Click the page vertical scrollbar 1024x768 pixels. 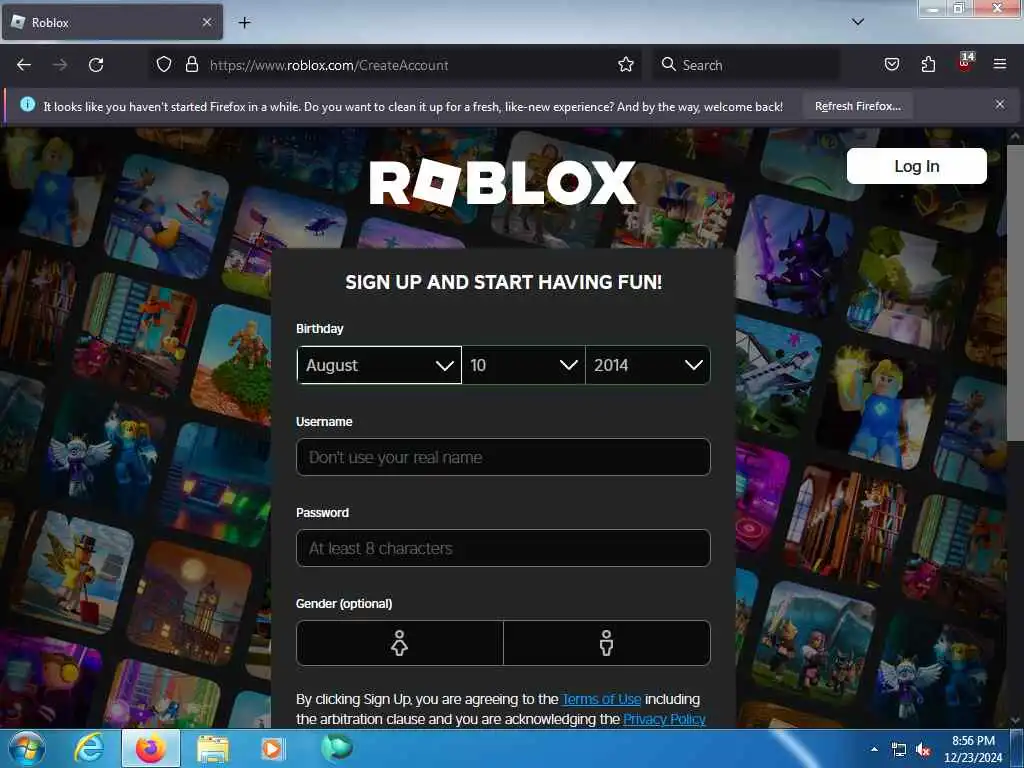click(x=1015, y=294)
